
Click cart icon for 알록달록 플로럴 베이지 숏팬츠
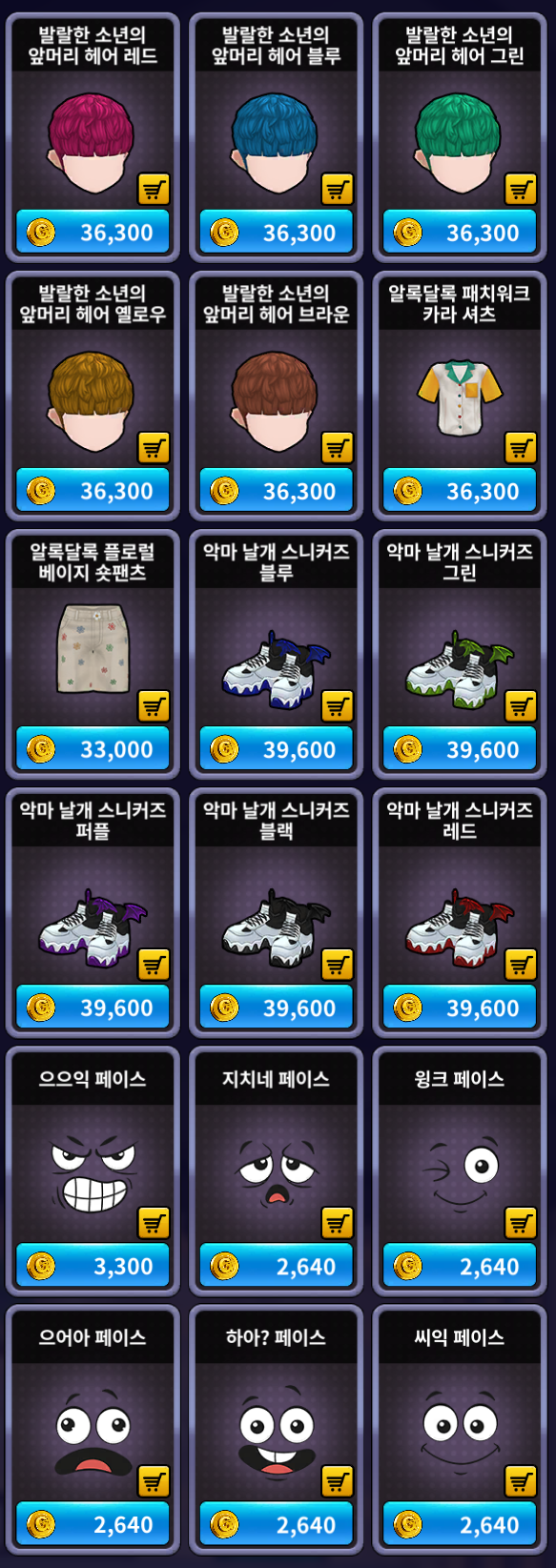[x=154, y=705]
